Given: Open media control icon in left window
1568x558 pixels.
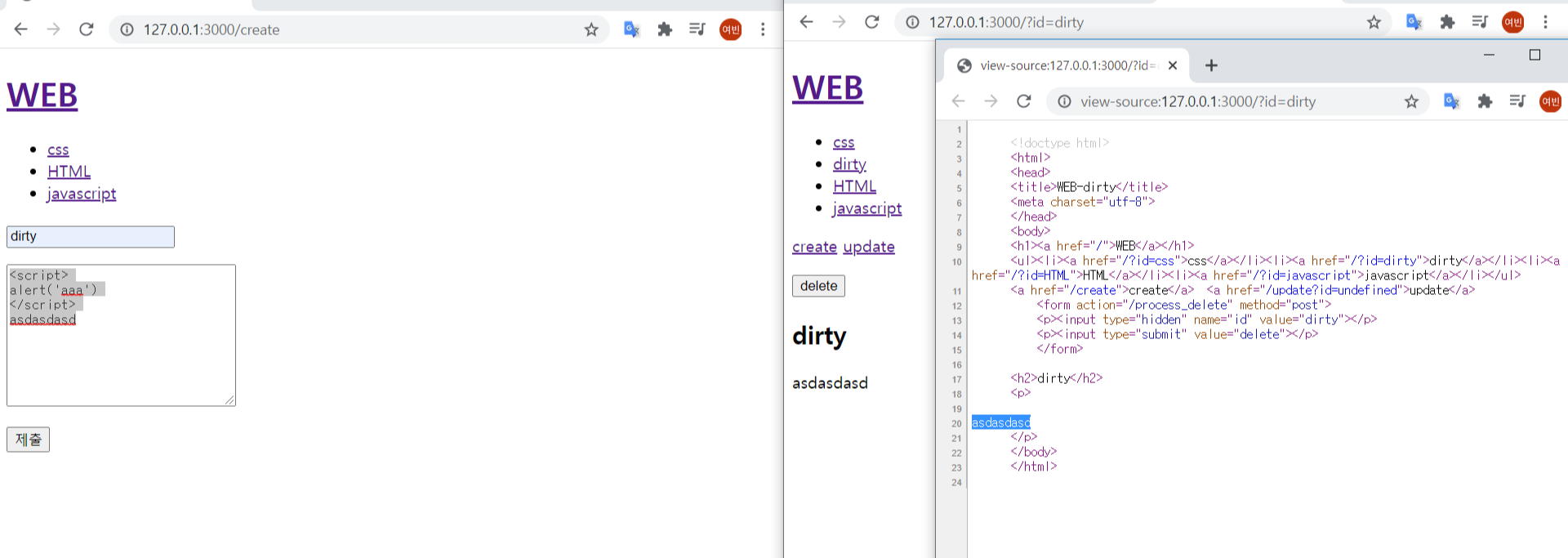Looking at the screenshot, I should [x=697, y=29].
